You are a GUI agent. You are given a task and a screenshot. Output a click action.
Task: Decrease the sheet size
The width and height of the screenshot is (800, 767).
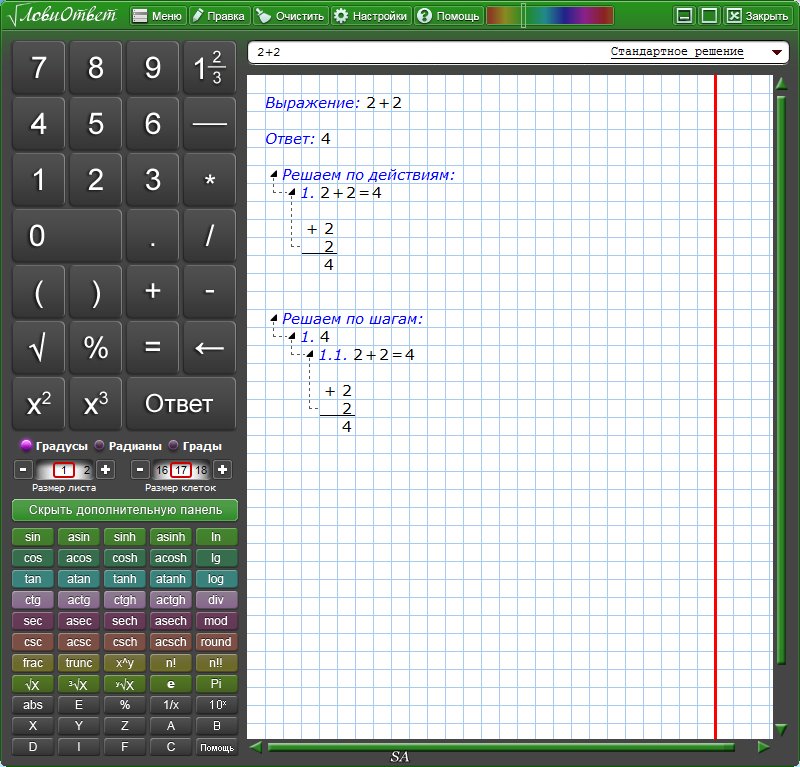click(23, 469)
